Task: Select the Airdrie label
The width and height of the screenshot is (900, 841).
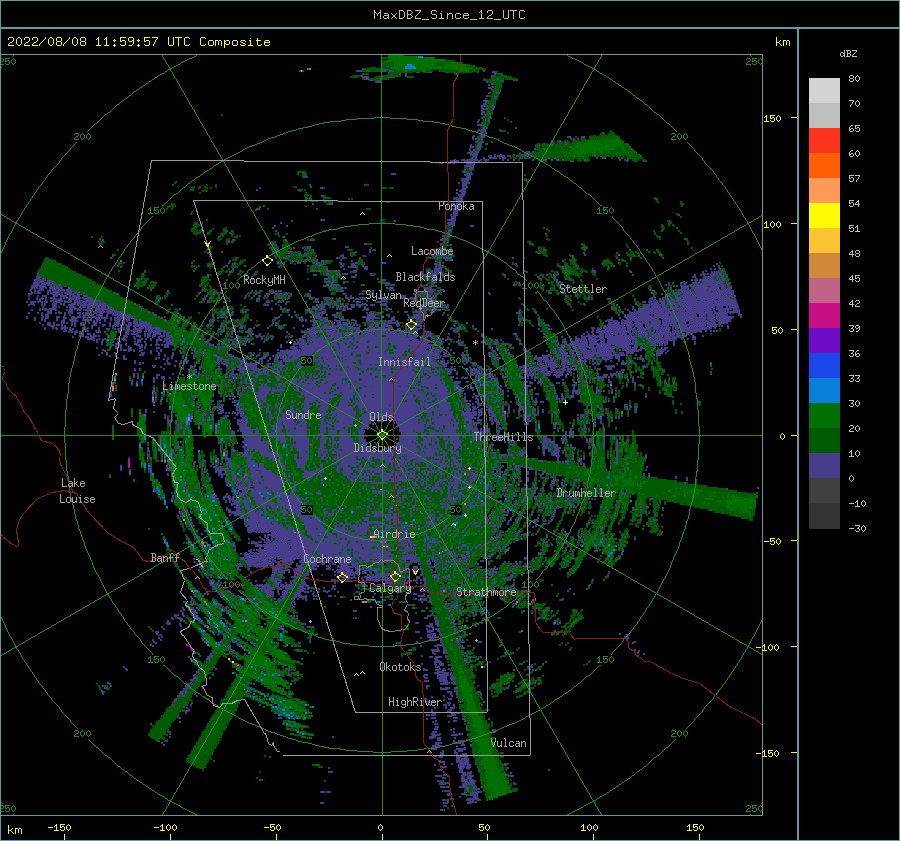Action: pyautogui.click(x=394, y=534)
